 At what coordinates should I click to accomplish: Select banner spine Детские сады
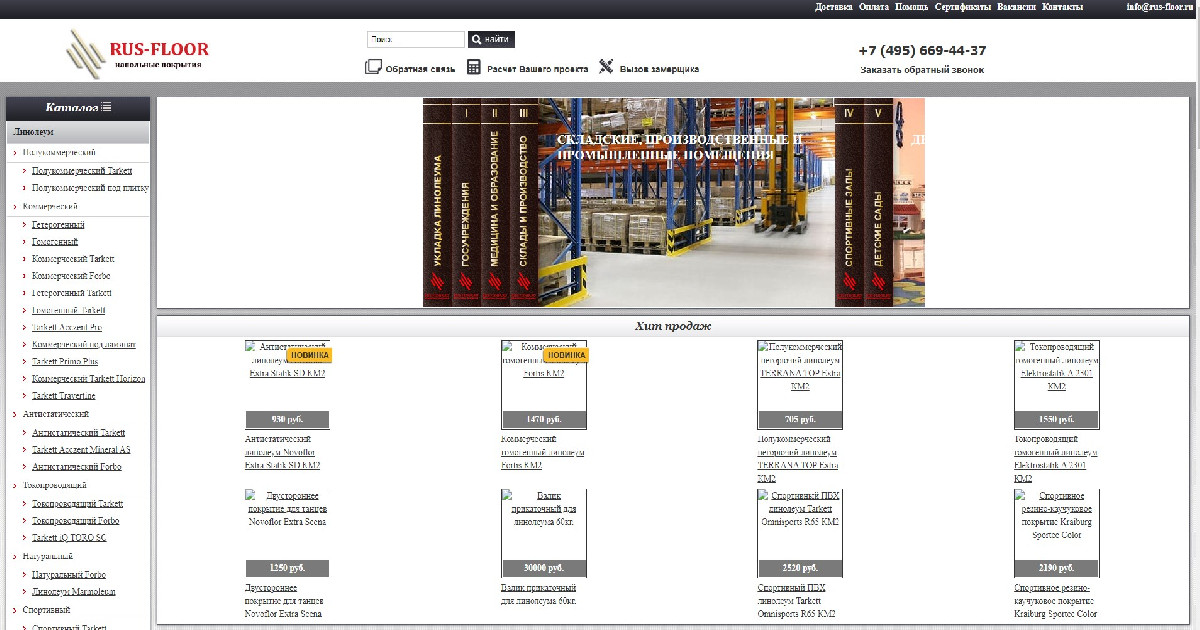click(878, 202)
